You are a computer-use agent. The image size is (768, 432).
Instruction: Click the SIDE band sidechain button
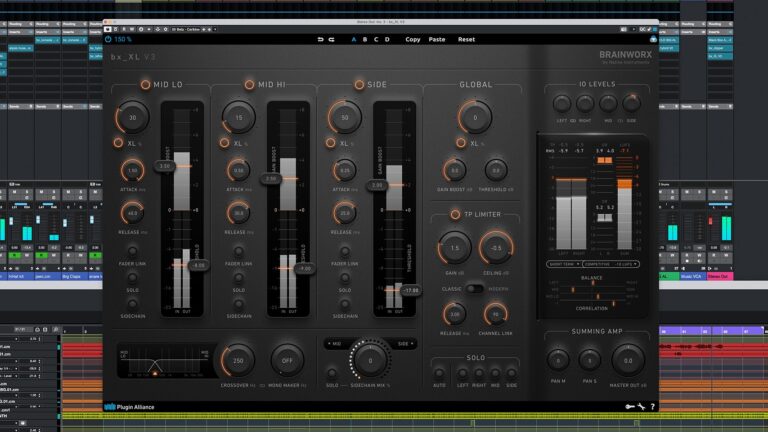(345, 304)
